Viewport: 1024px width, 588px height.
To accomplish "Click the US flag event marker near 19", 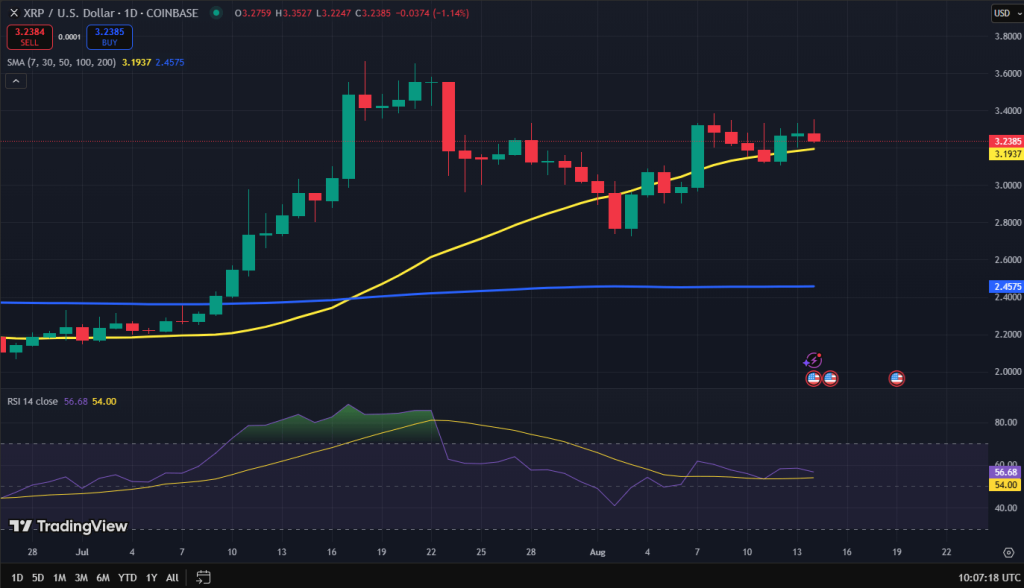I will point(897,378).
